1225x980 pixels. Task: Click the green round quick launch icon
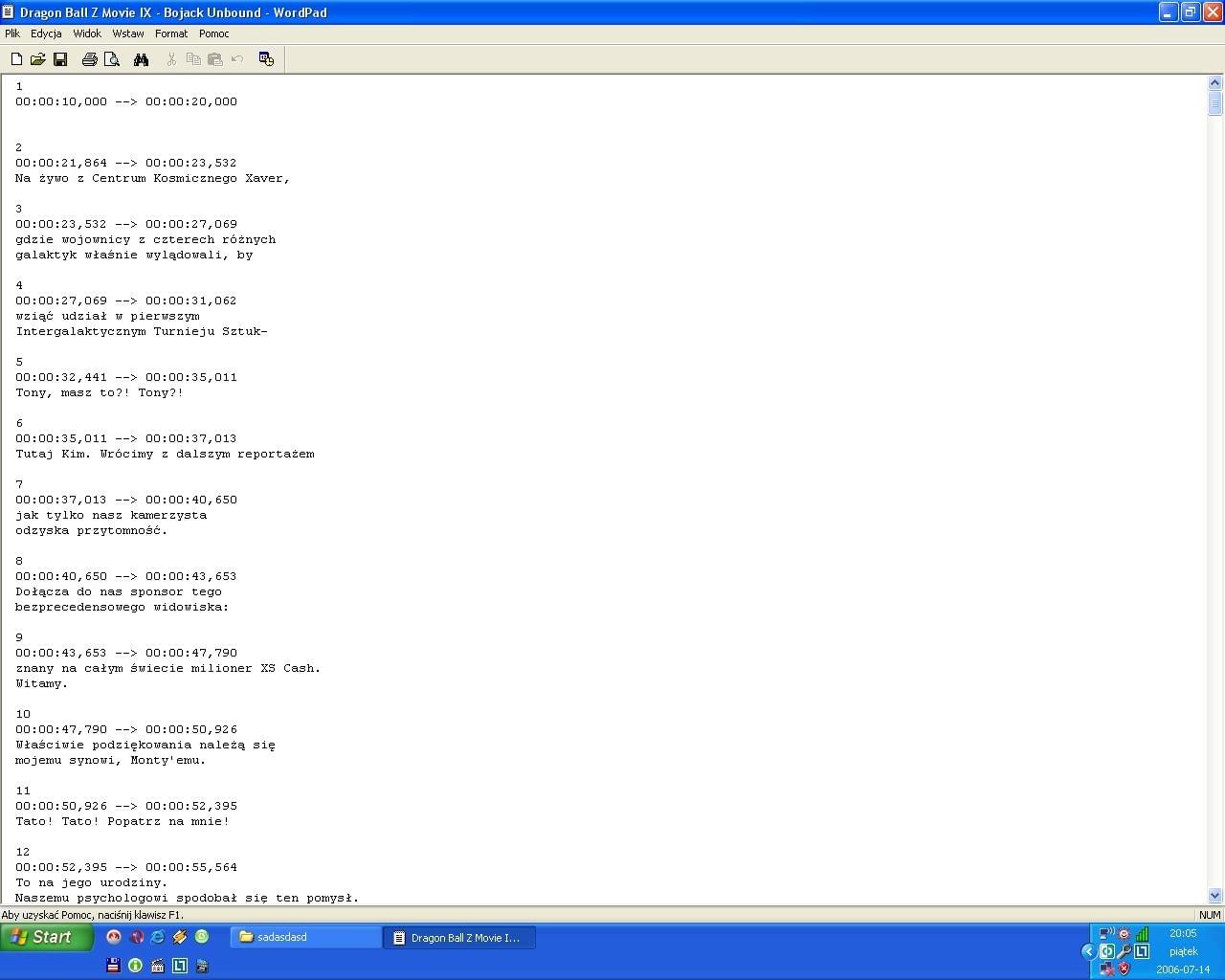pyautogui.click(x=202, y=937)
